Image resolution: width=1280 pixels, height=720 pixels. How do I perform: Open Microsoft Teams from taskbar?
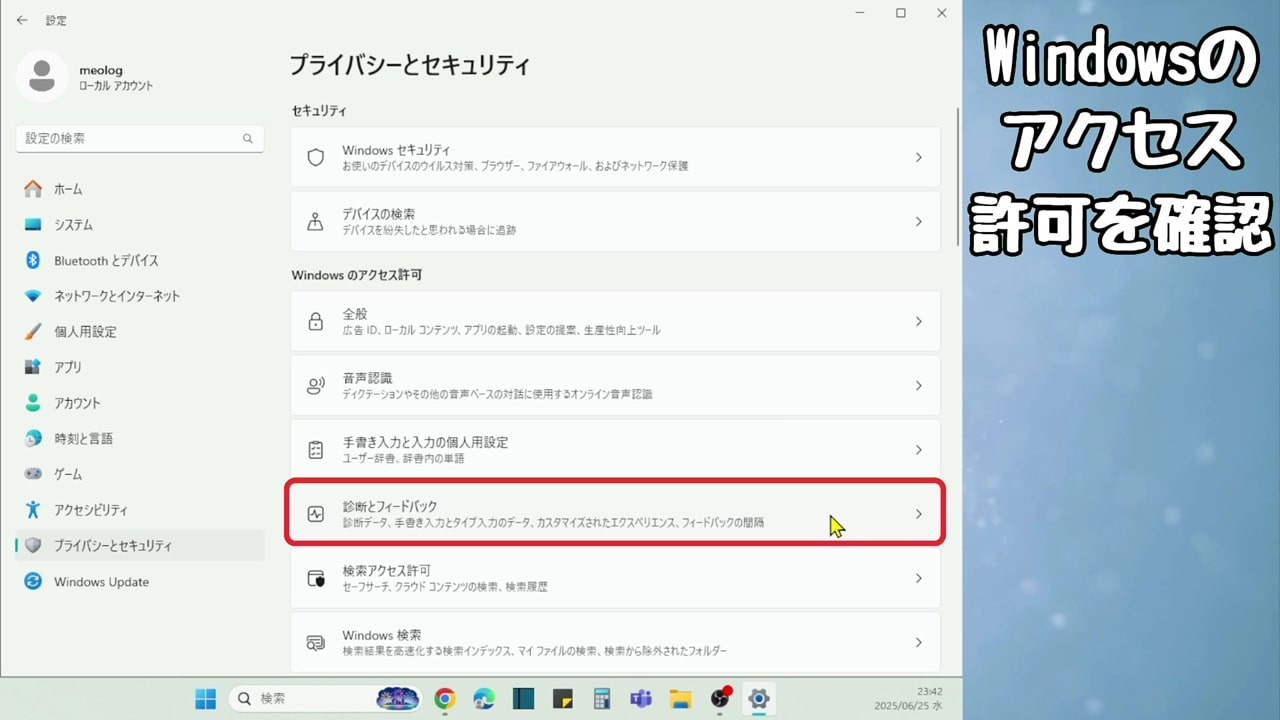click(641, 698)
